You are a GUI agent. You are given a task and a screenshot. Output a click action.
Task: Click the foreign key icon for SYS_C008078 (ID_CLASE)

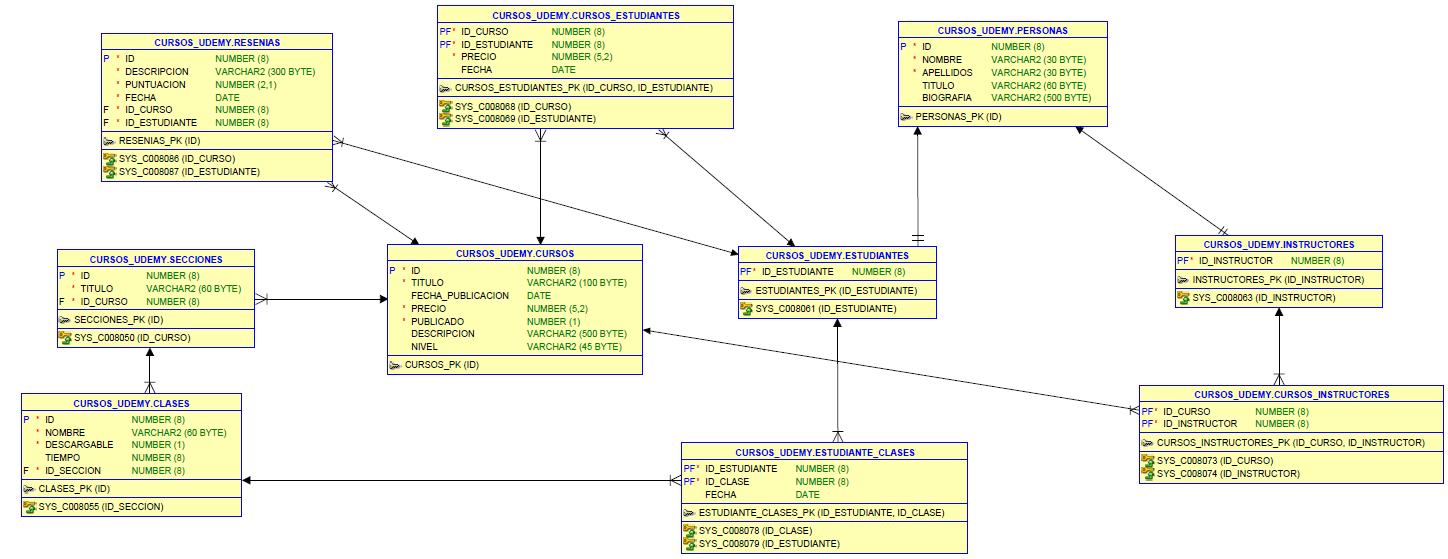click(x=691, y=531)
